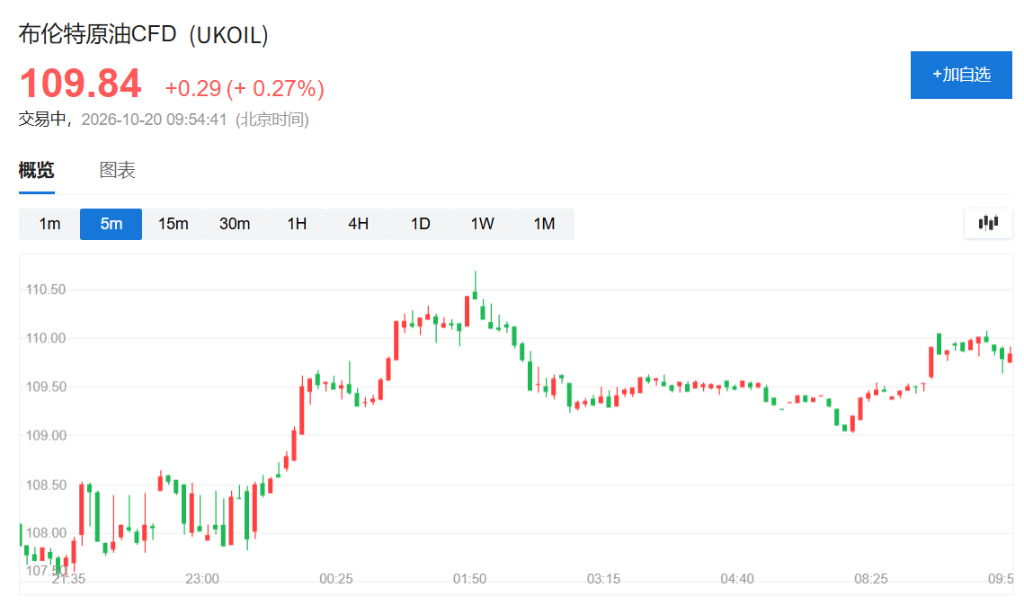Click the +加自选 button
Screen dimensions: 1024x606
point(961,75)
